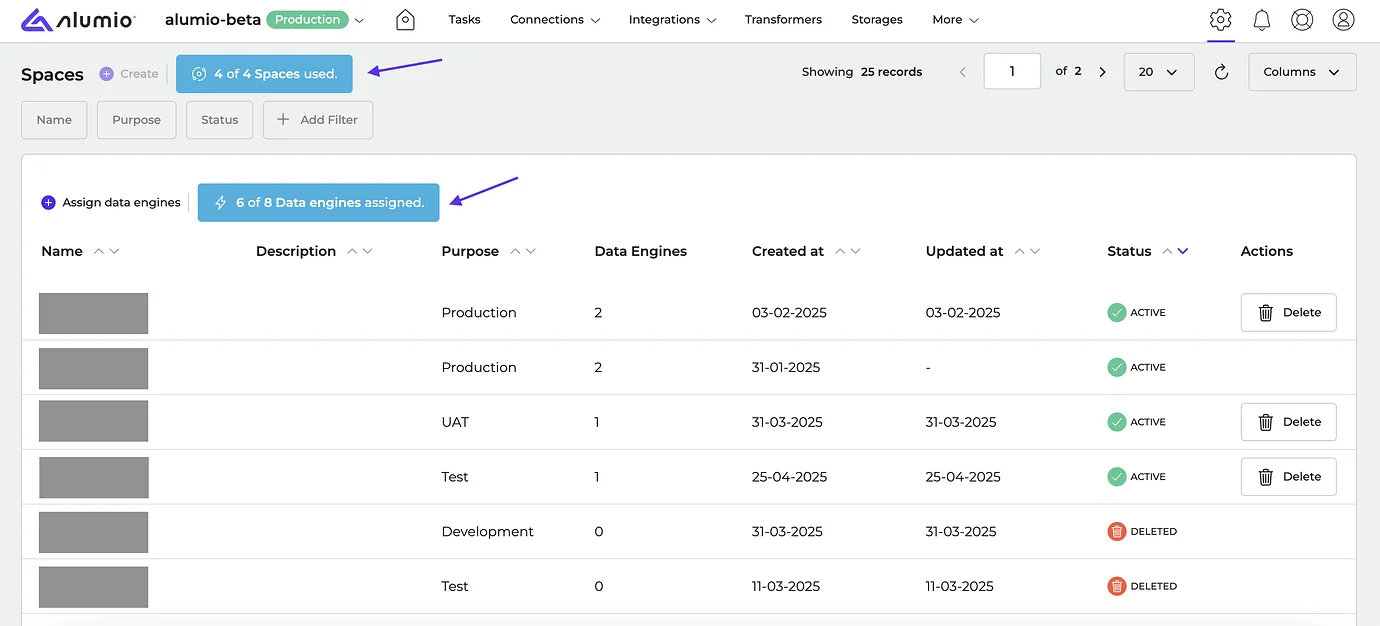Click Production environment badge
This screenshot has height=626, width=1380.
(x=307, y=20)
